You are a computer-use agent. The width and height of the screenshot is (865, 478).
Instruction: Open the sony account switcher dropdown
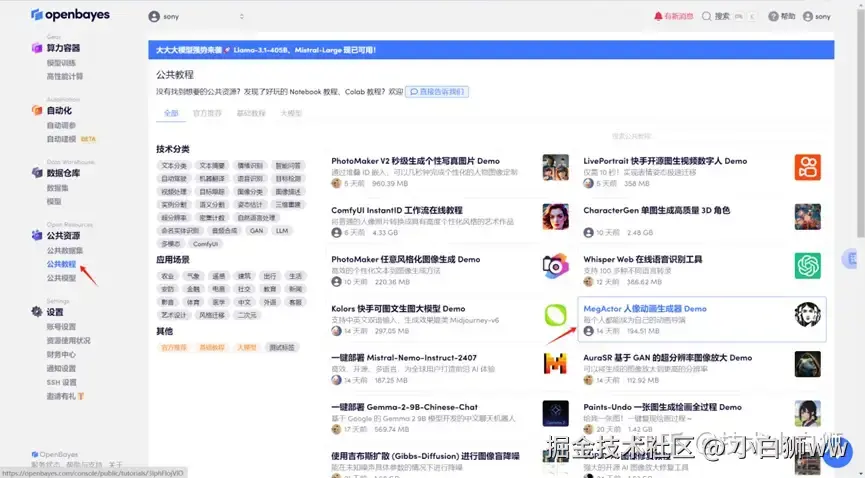(196, 17)
